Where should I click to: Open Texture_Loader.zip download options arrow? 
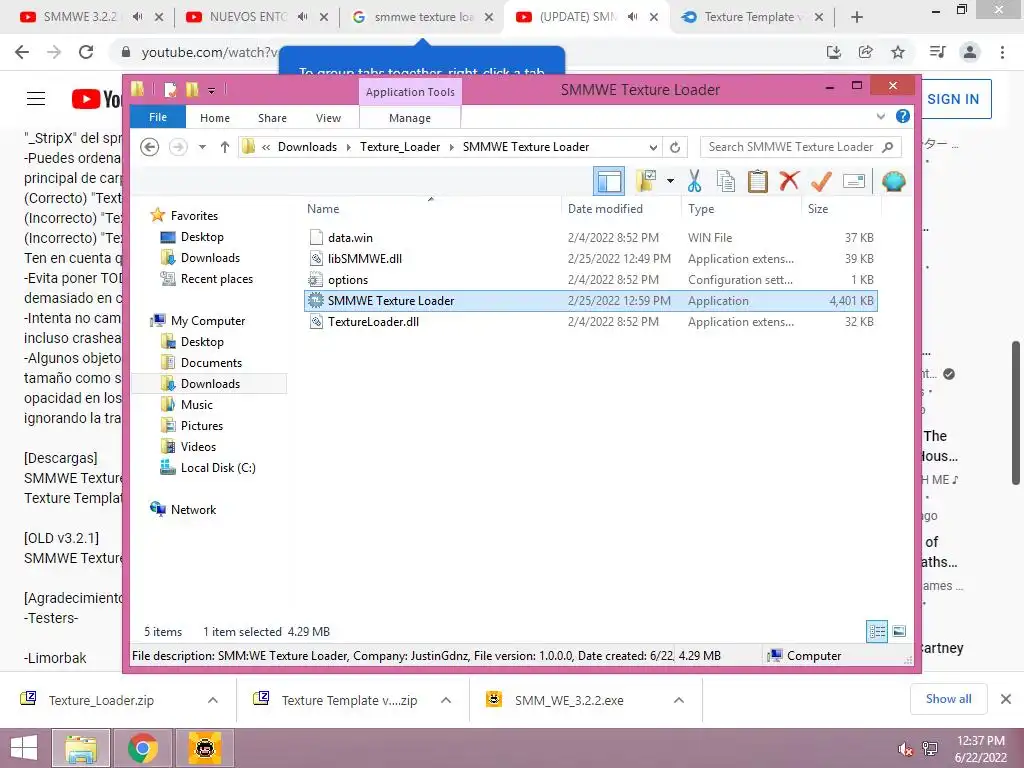[213, 700]
